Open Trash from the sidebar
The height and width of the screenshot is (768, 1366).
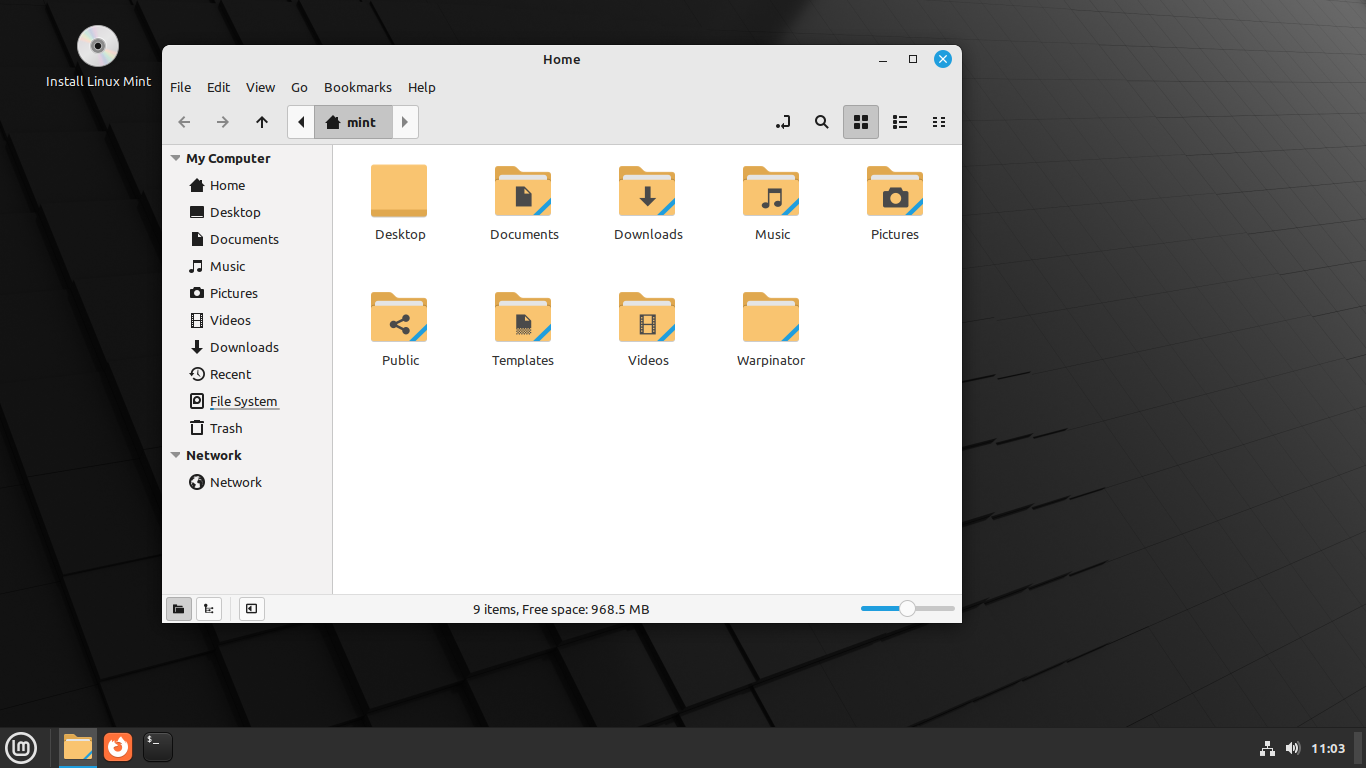click(224, 427)
